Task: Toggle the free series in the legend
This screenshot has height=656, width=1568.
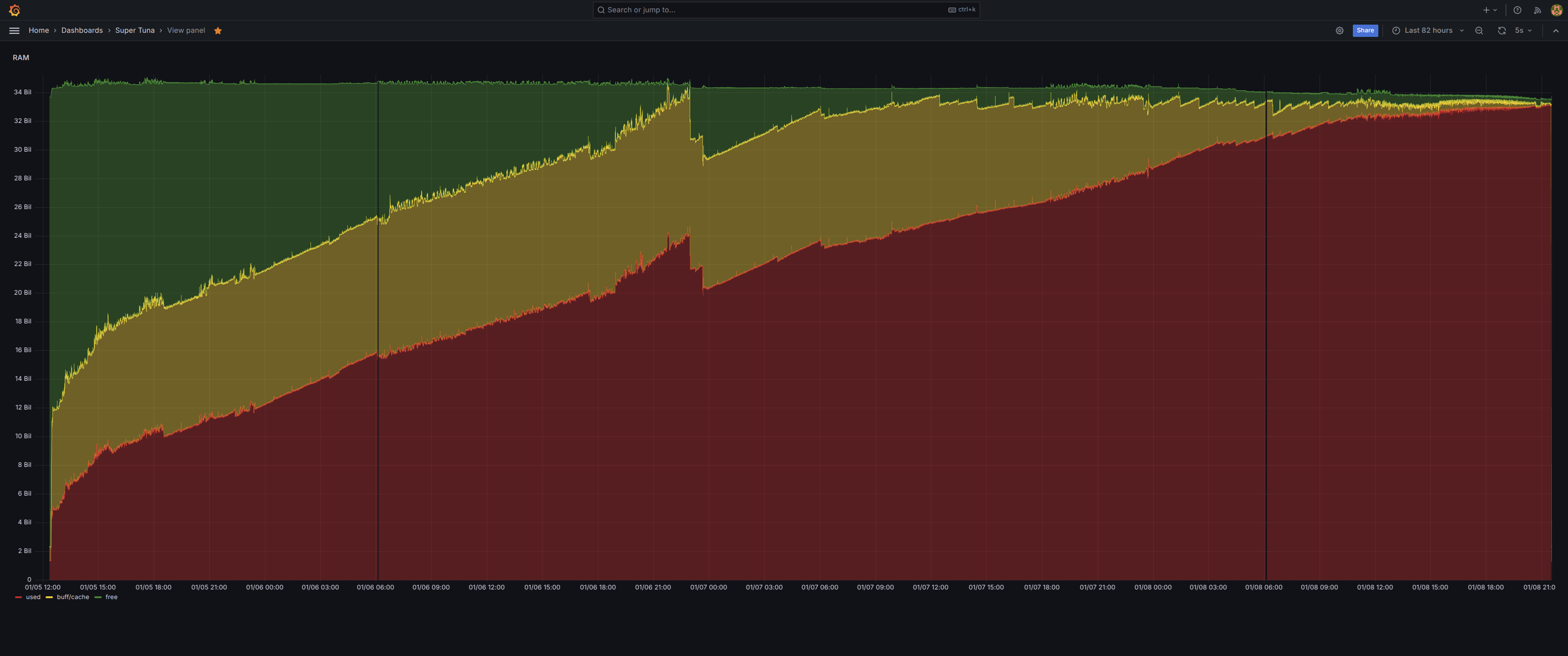Action: [111, 597]
